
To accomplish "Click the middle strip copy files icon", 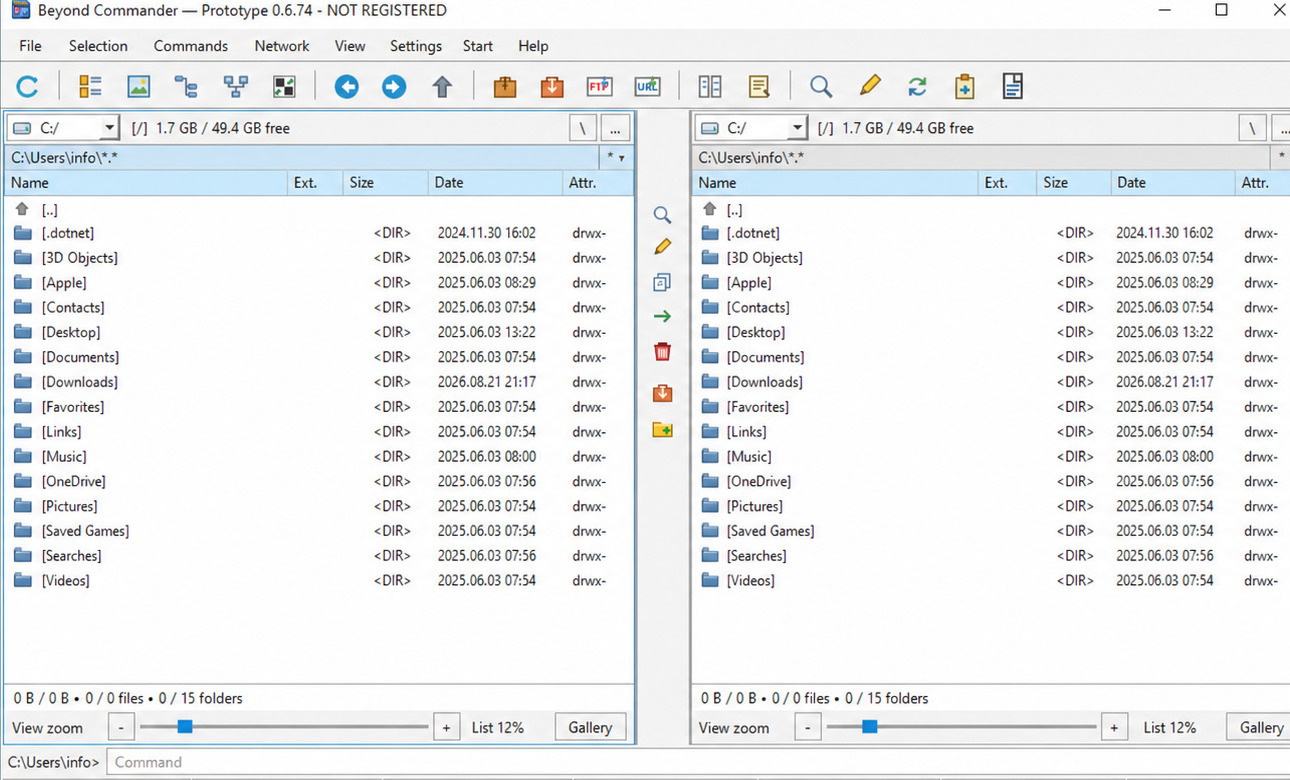I will 662,282.
